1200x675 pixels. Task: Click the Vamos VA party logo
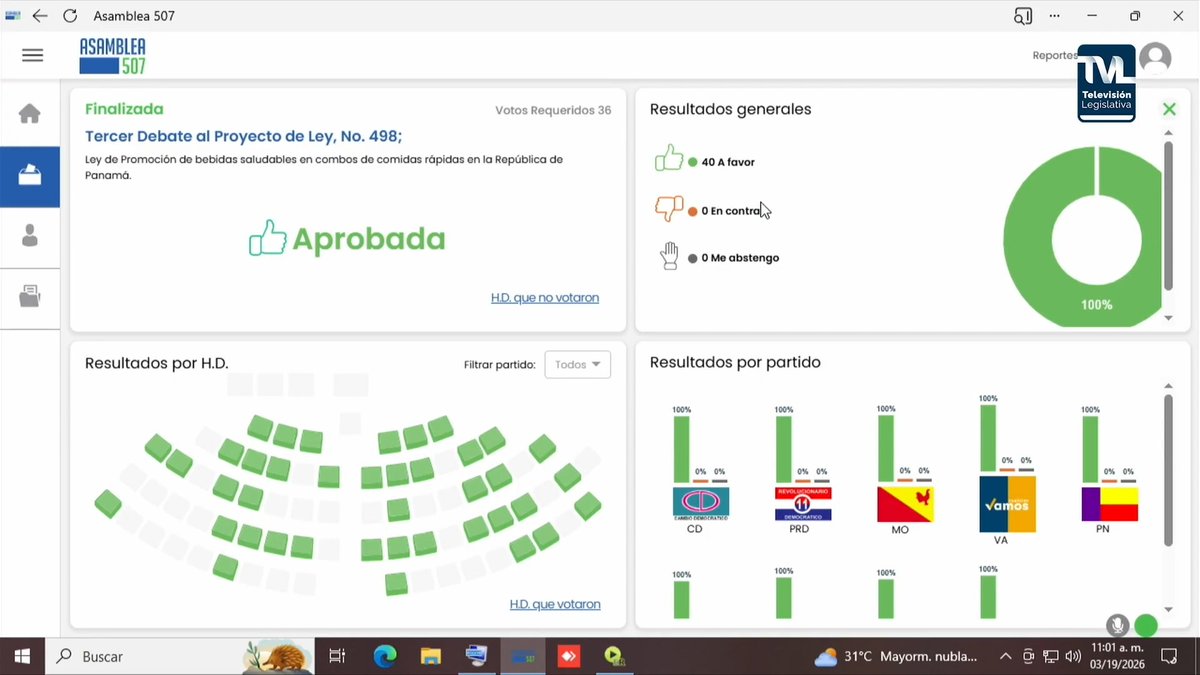1007,505
